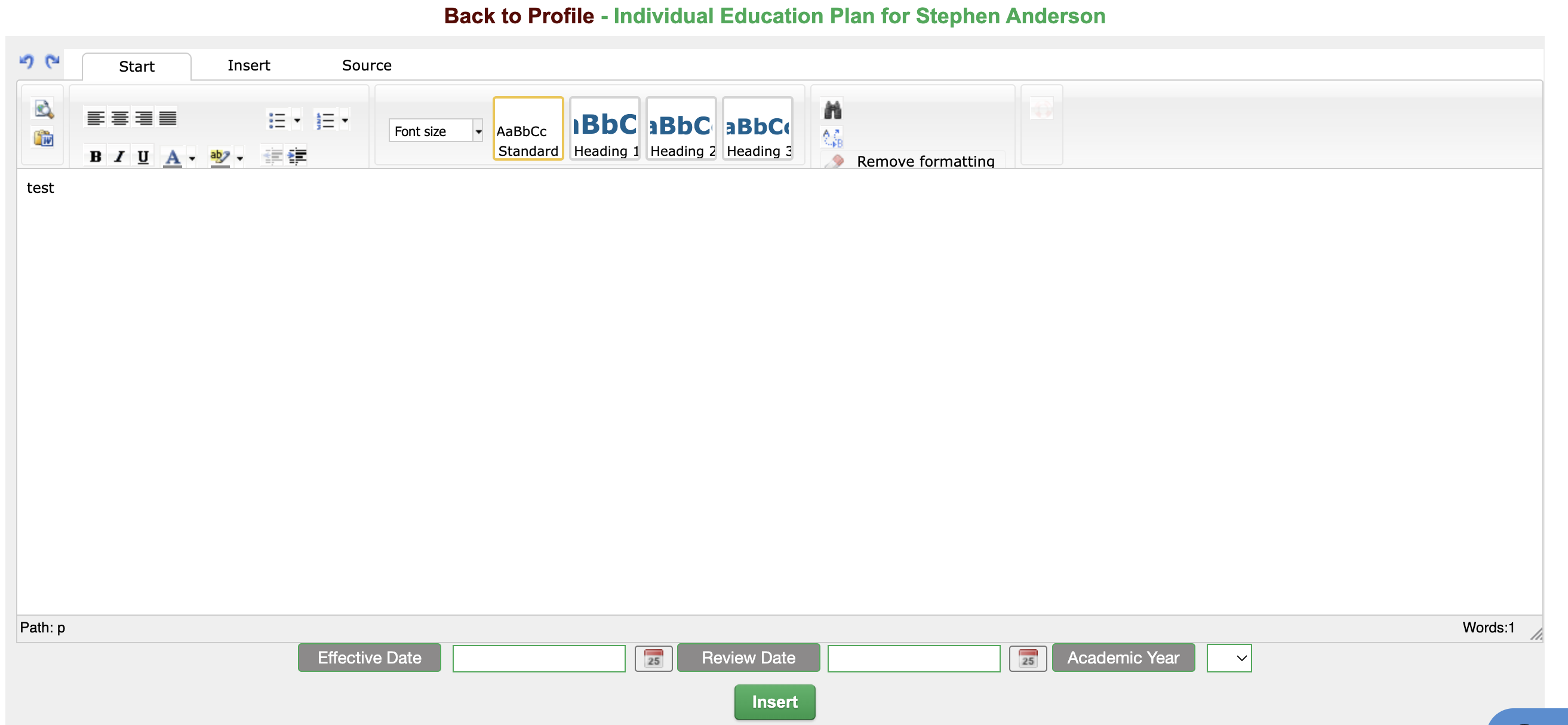Image resolution: width=1568 pixels, height=725 pixels.
Task: Click the Effective Date label button
Action: 370,658
